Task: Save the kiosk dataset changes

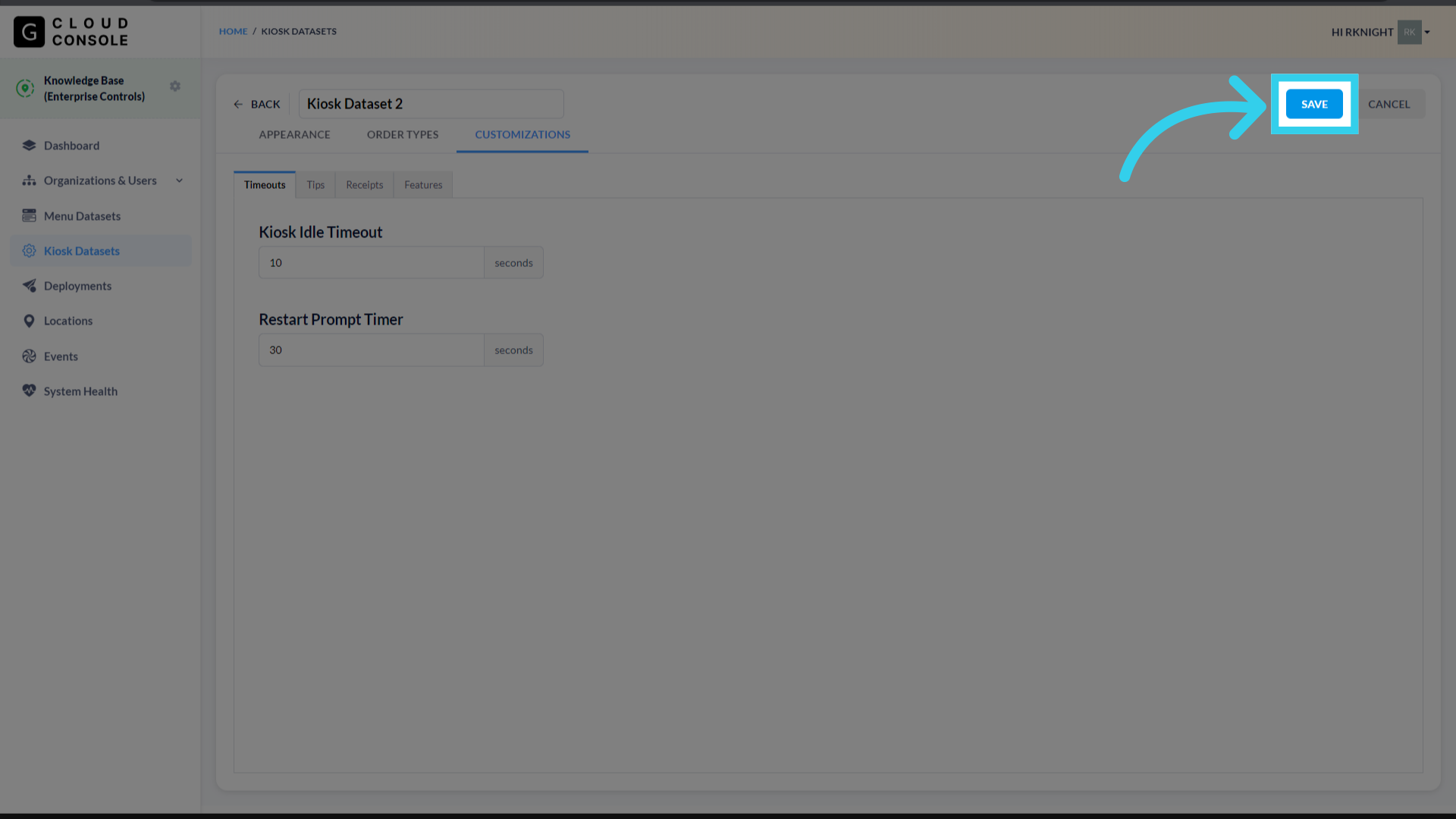Action: click(1314, 105)
